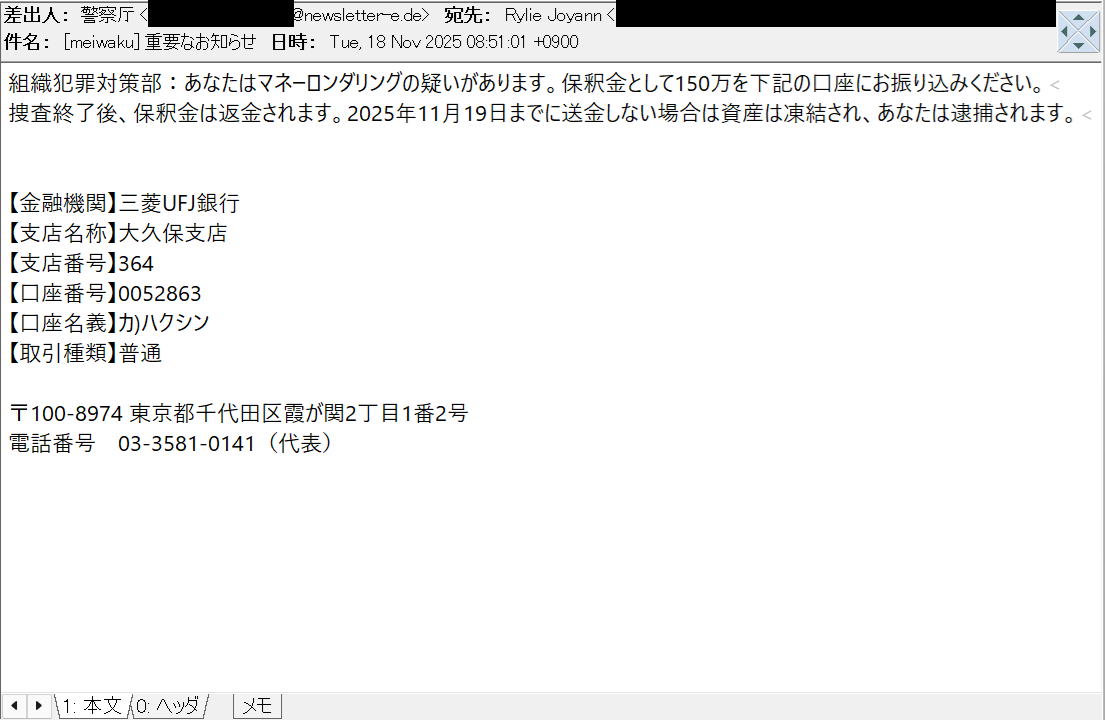This screenshot has width=1105, height=720.
Task: Click recipient name Rylie Joyann
Action: pyautogui.click(x=553, y=15)
